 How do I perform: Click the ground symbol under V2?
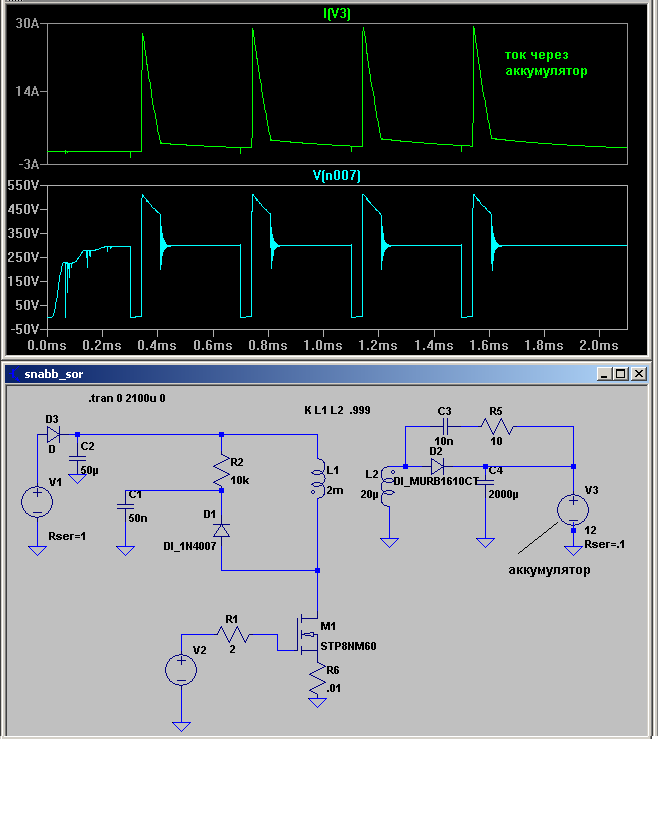[181, 726]
